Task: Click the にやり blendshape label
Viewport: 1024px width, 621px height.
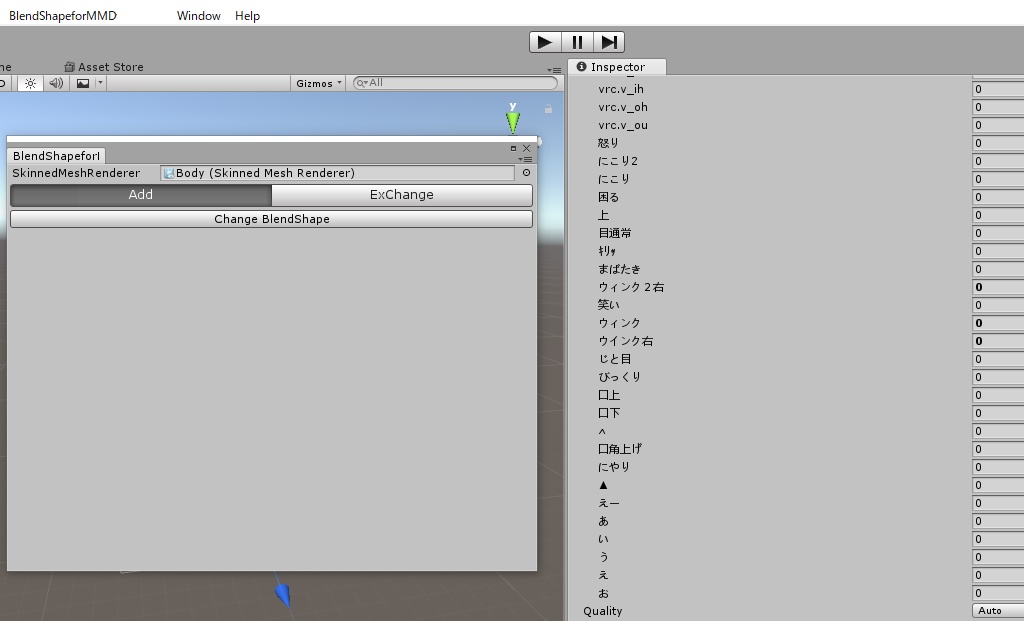Action: click(614, 467)
